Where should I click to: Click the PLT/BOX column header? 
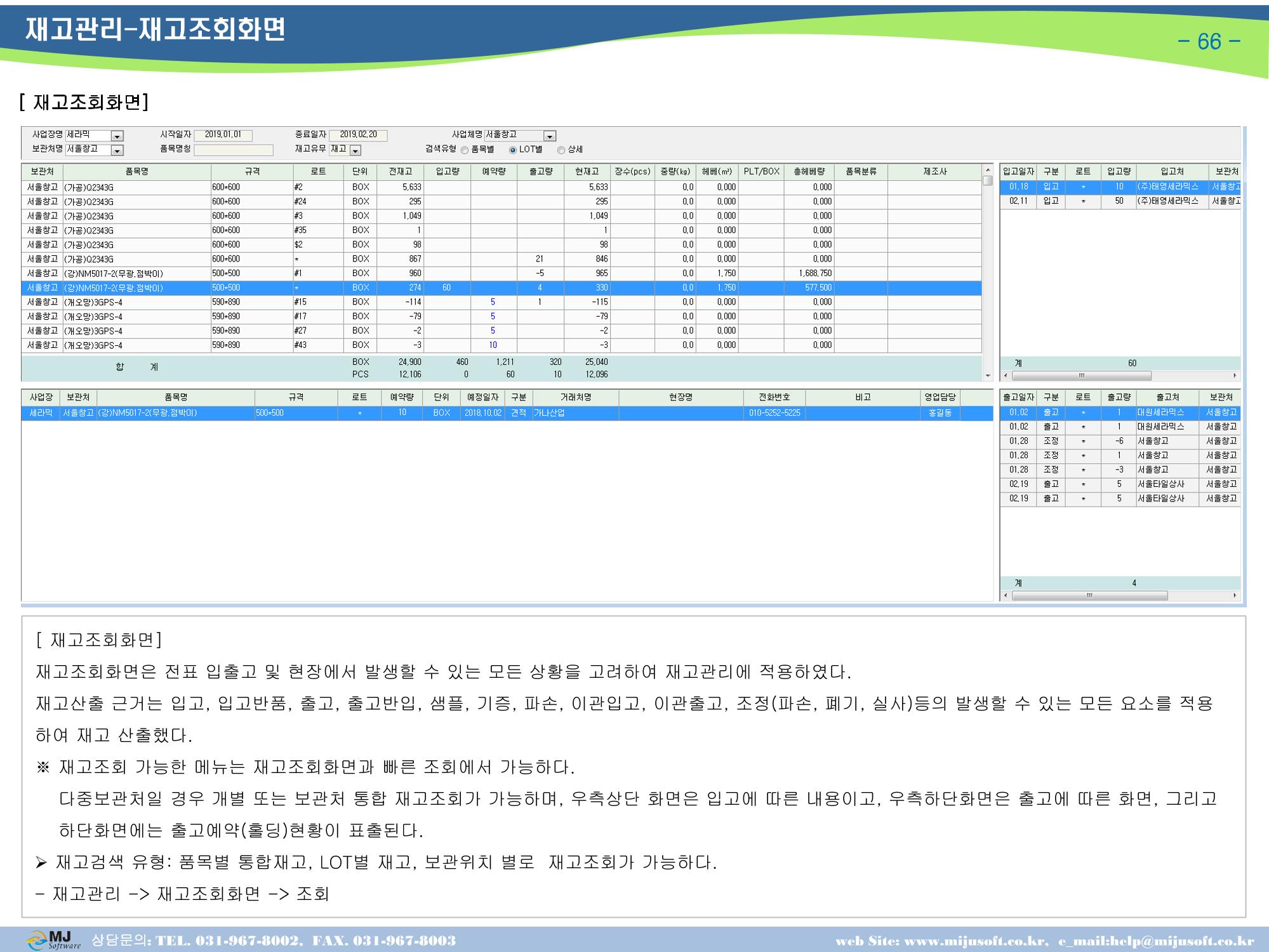(762, 171)
